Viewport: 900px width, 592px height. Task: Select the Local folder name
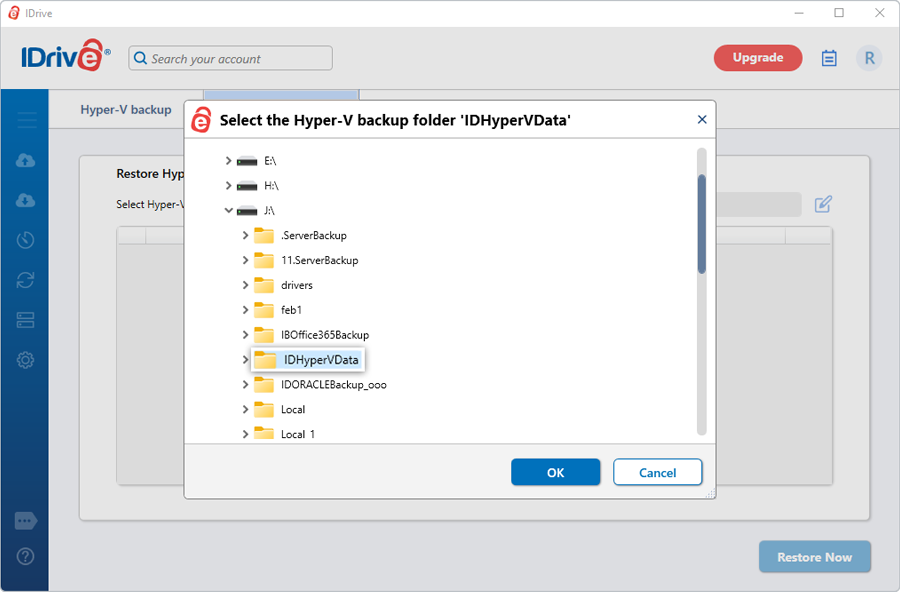click(x=293, y=409)
